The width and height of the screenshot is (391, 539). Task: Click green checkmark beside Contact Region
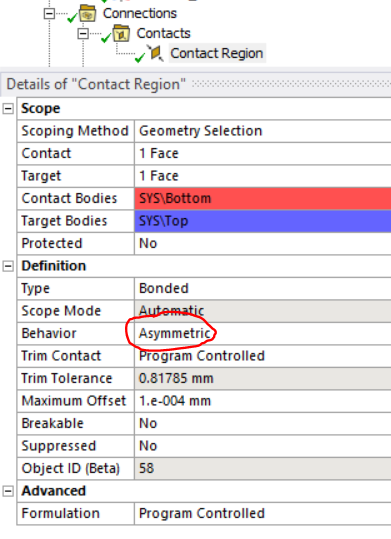pos(140,57)
